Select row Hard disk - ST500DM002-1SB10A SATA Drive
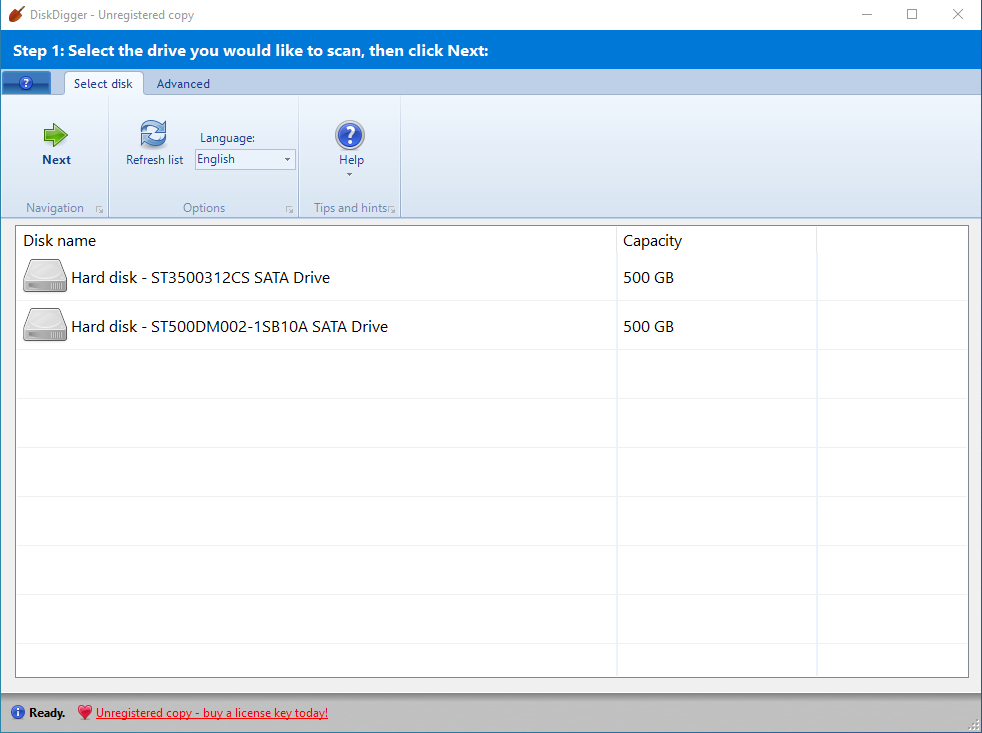 [x=492, y=326]
